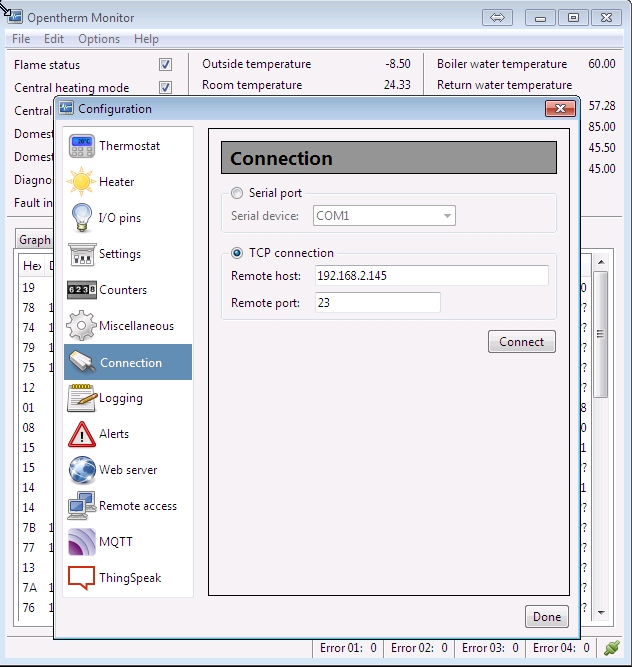Select the Alerts label in sidebar
The width and height of the screenshot is (632, 667).
[114, 434]
